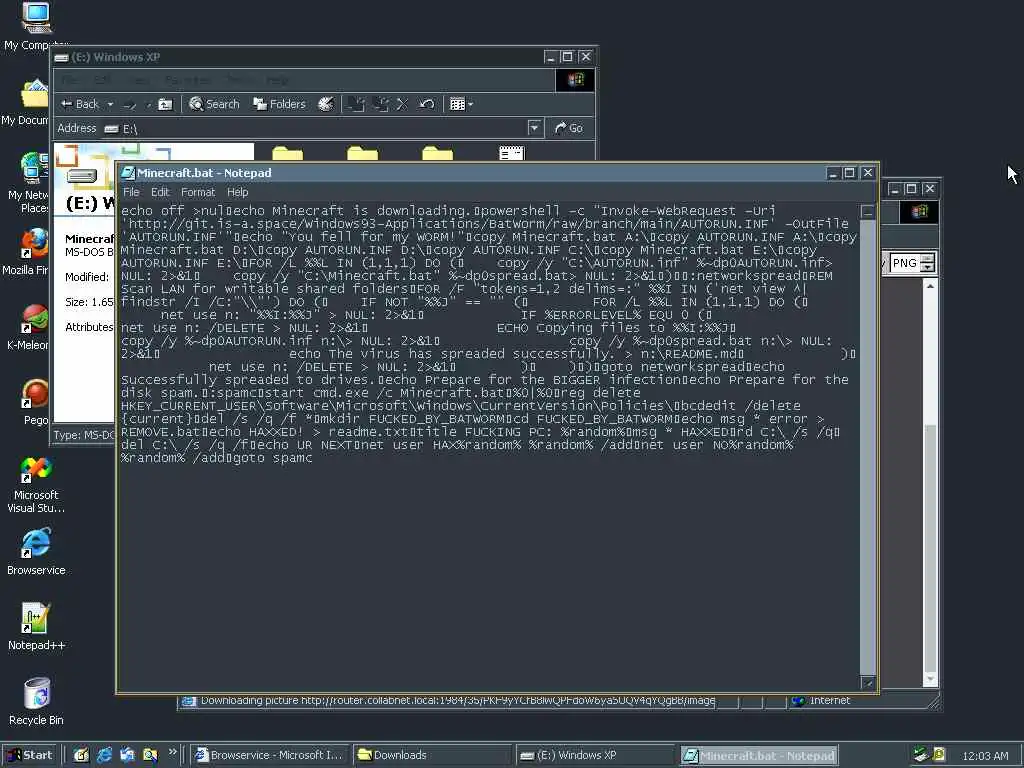This screenshot has width=1024, height=768.
Task: Click the yellow system tray icon
Action: (939, 755)
